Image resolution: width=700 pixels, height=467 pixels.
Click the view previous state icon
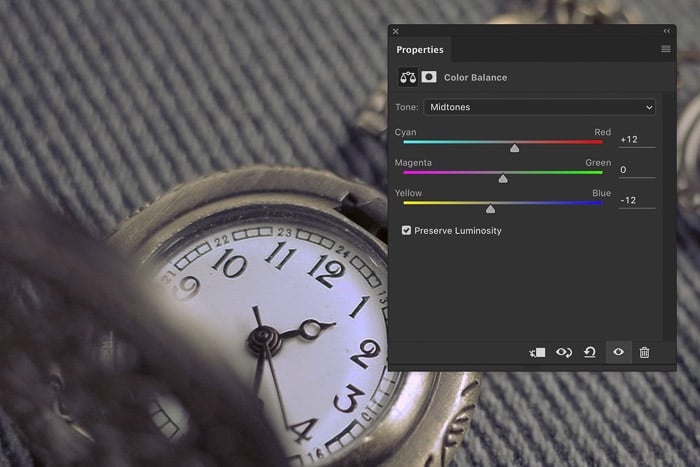pyautogui.click(x=564, y=352)
